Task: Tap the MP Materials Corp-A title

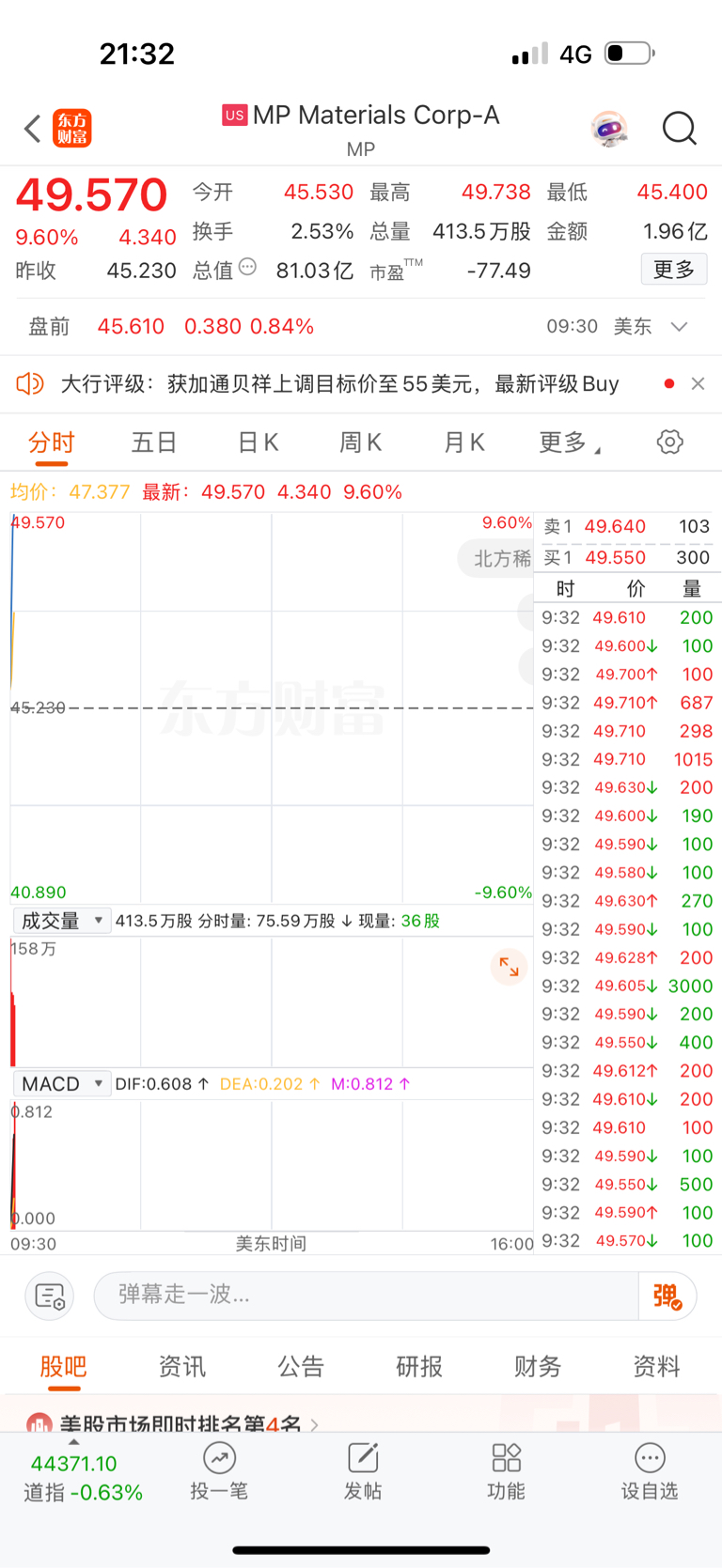Action: click(x=376, y=115)
